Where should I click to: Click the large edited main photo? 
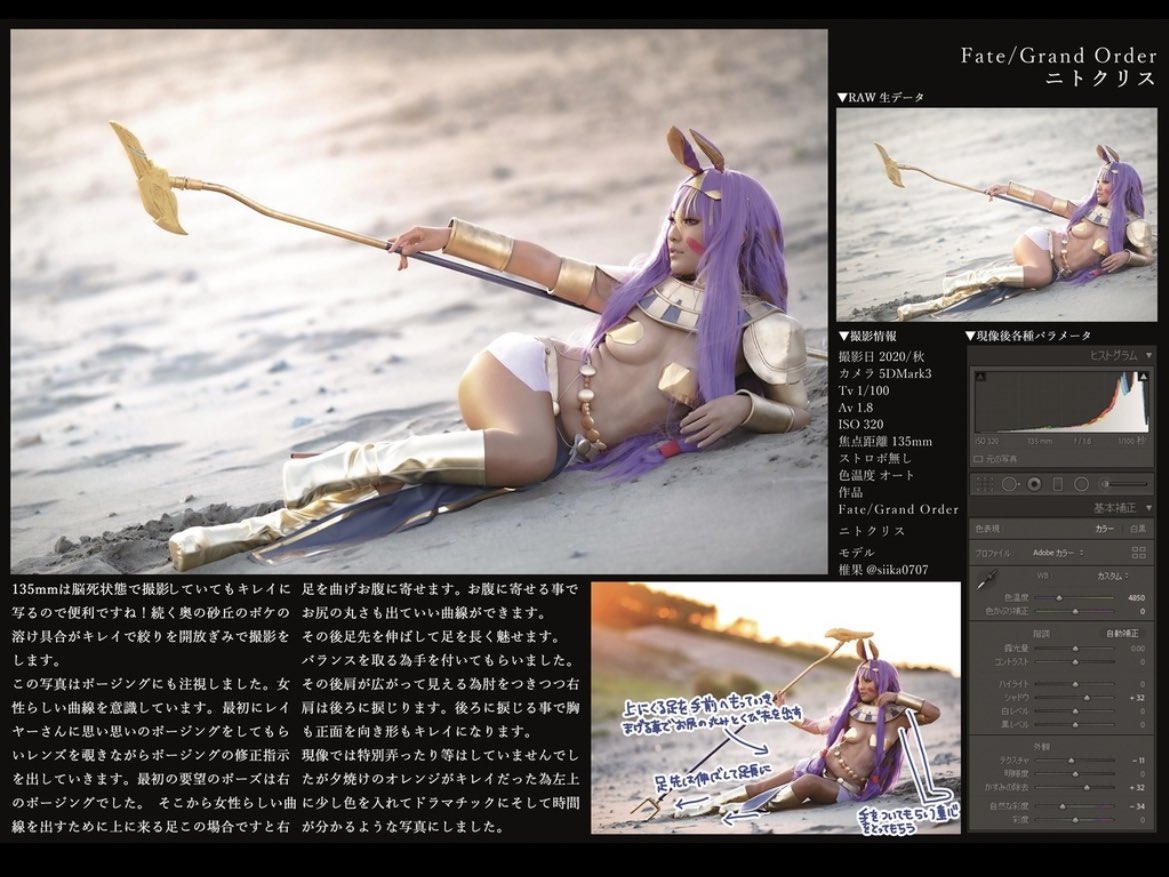tap(419, 301)
